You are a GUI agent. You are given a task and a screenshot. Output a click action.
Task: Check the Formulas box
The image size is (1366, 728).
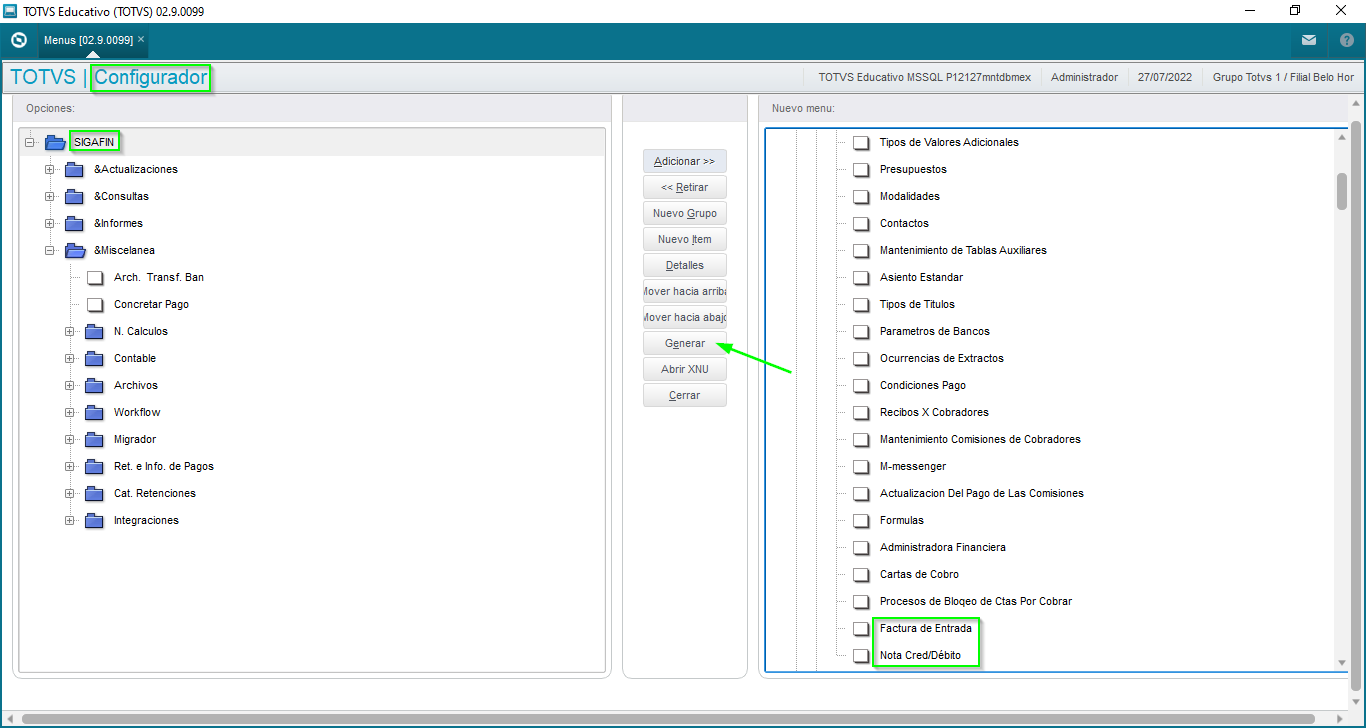[x=861, y=520]
